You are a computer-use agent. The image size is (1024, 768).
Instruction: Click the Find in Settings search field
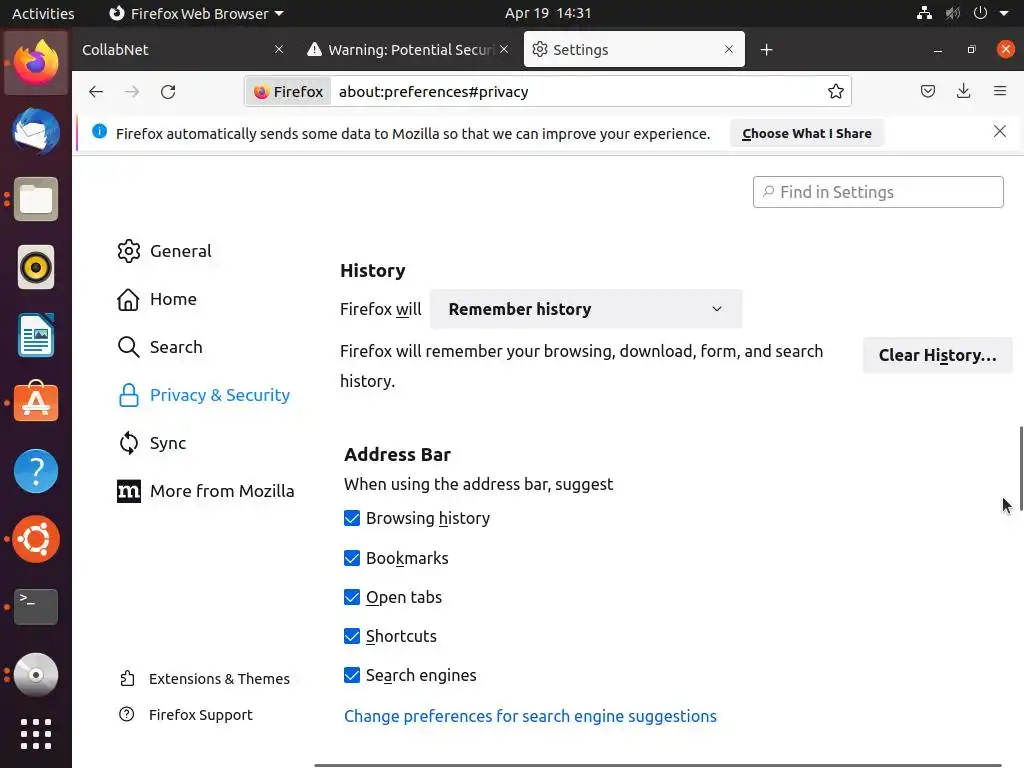click(878, 192)
